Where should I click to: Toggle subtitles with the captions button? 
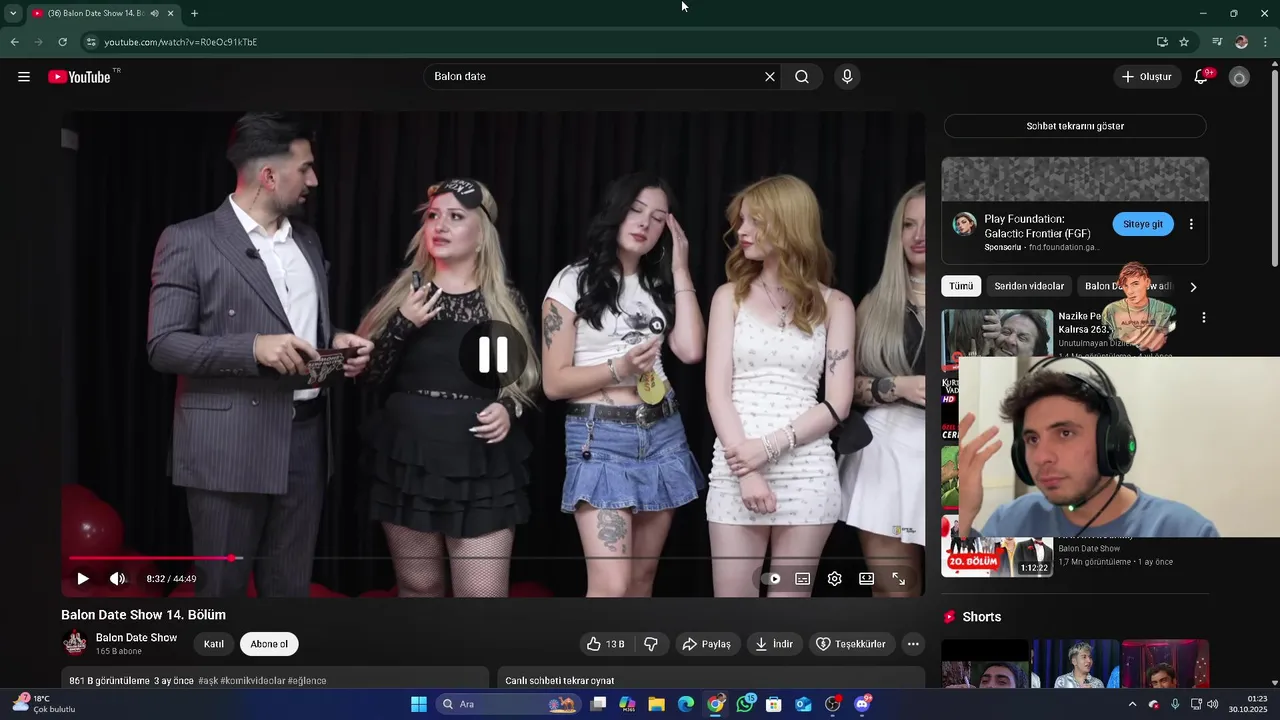point(803,579)
